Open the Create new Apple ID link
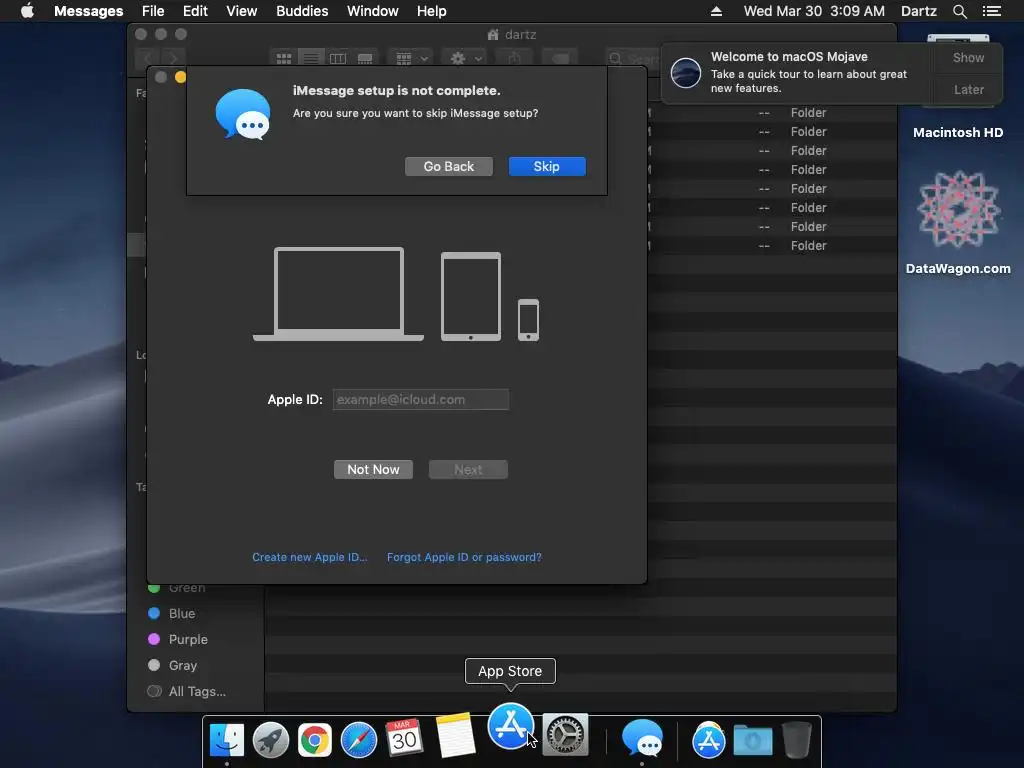Viewport: 1024px width, 768px height. (310, 557)
